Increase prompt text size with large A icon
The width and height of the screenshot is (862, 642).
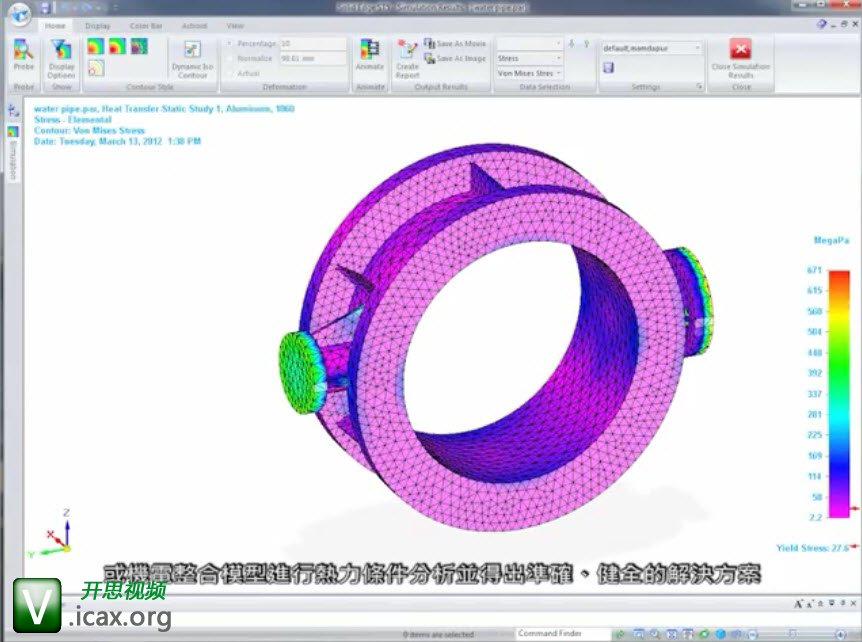coord(798,604)
